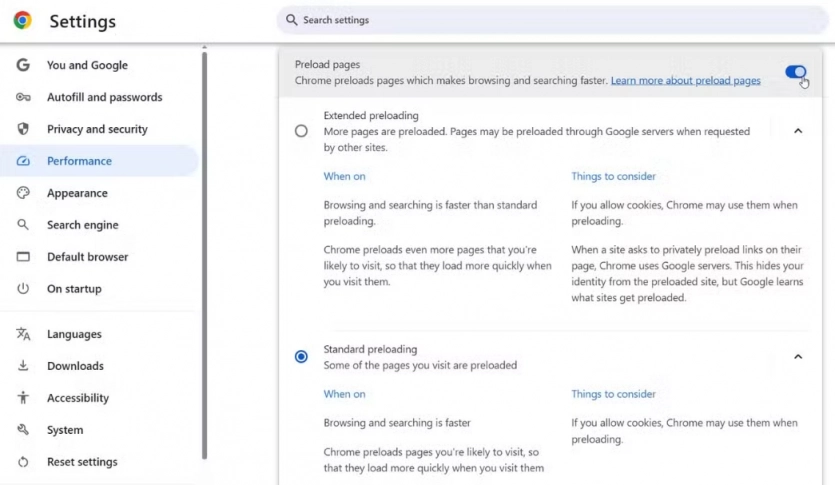Click the magnifier Search engine icon
Image resolution: width=835 pixels, height=485 pixels.
(23, 225)
